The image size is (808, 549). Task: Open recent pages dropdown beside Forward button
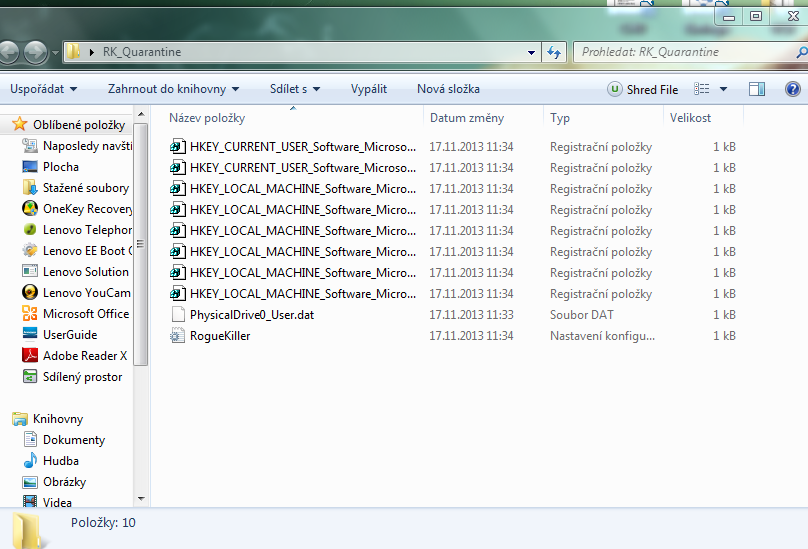(x=55, y=53)
